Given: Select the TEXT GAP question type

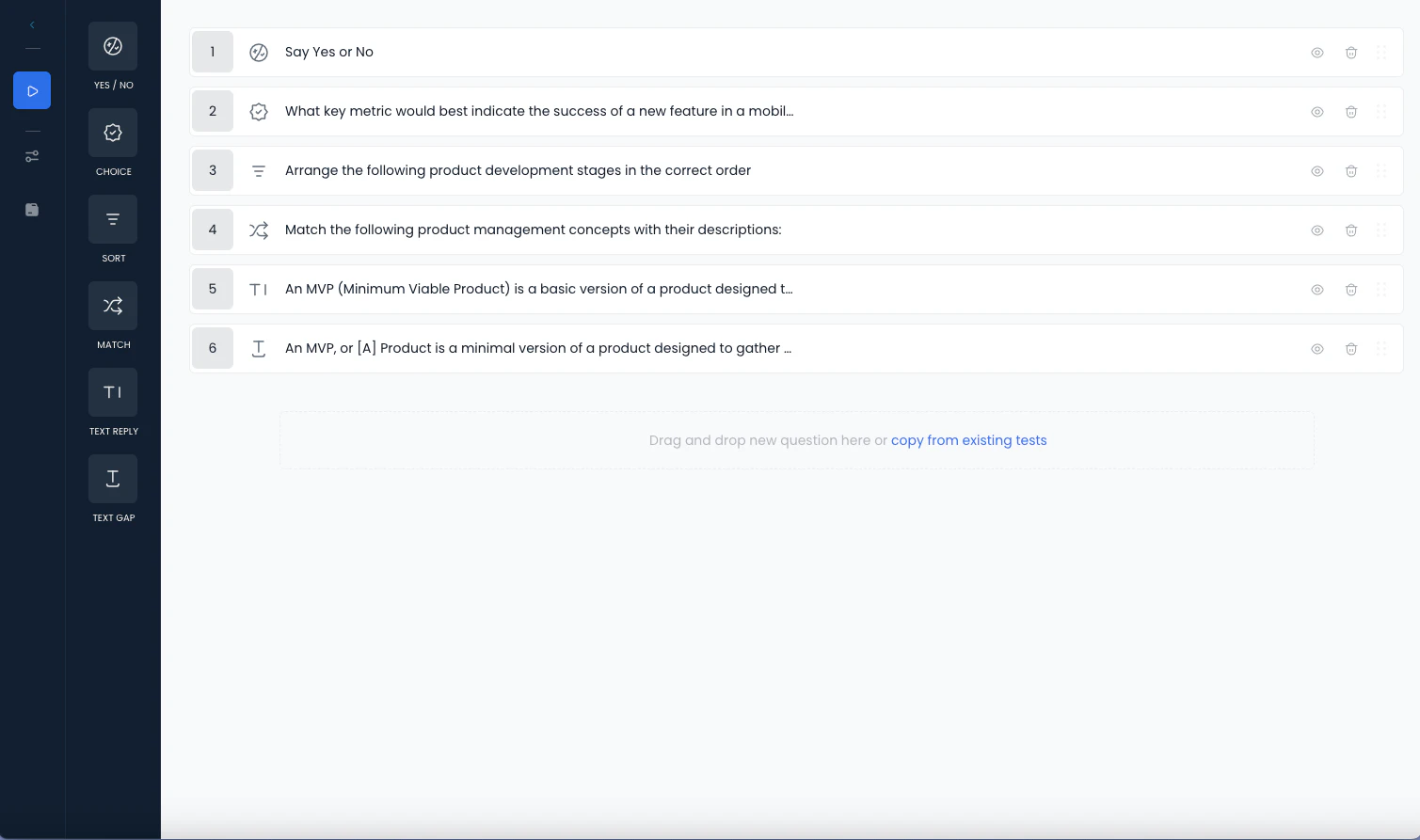Looking at the screenshot, I should [112, 478].
